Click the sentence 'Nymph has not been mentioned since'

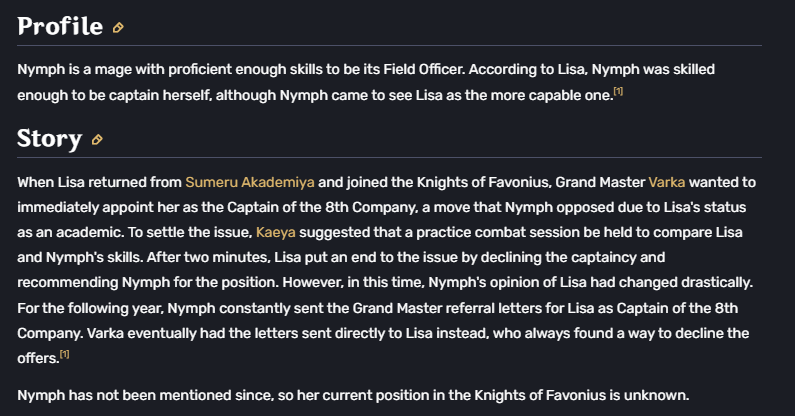(146, 395)
